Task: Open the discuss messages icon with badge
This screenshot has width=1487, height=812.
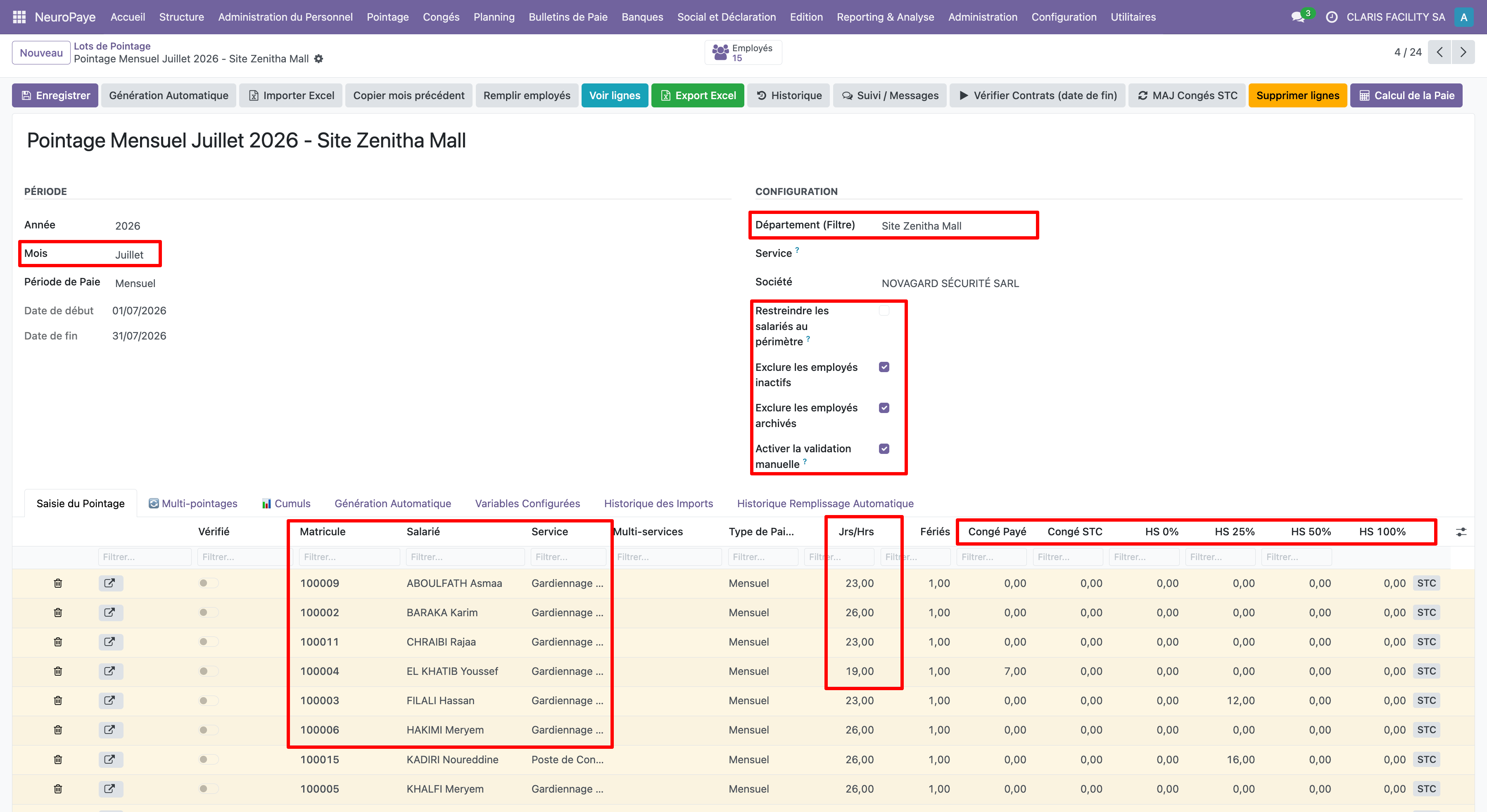Action: click(1299, 17)
